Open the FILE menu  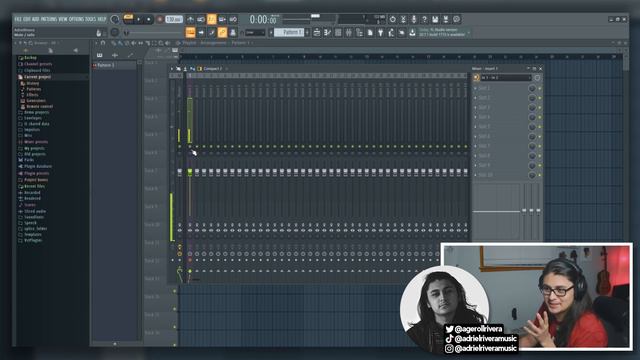[18, 19]
